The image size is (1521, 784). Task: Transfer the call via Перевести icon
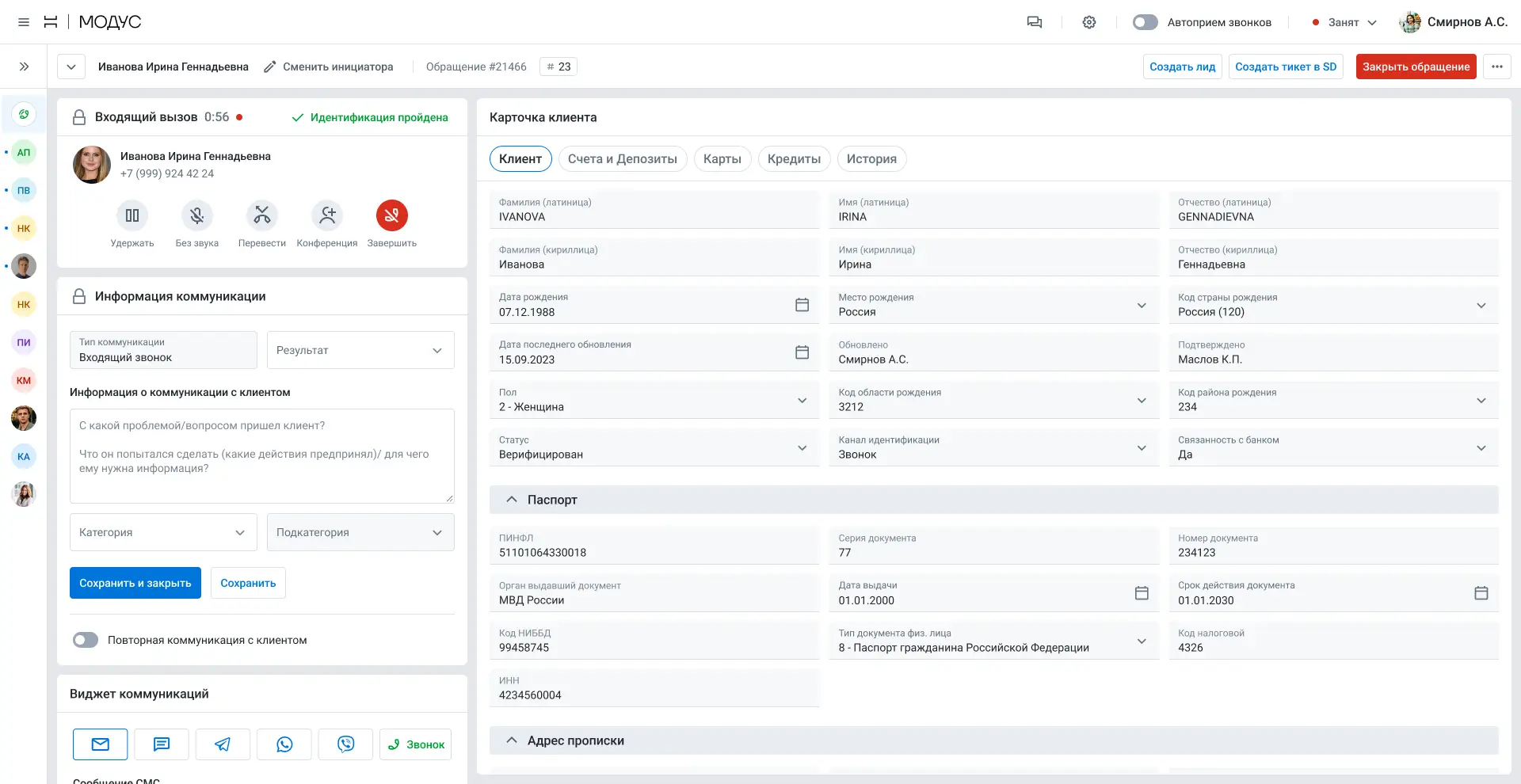(262, 215)
